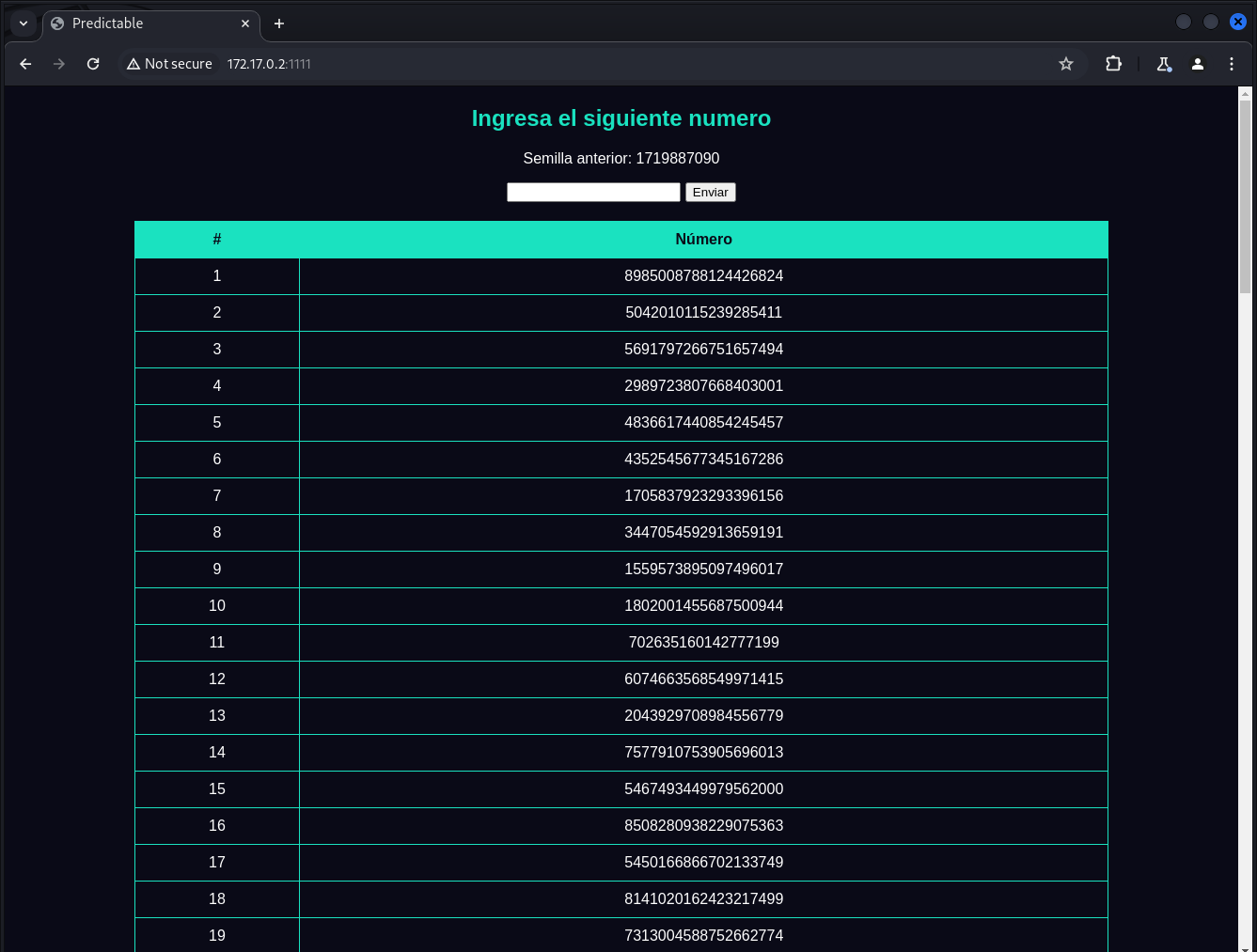Image resolution: width=1257 pixels, height=952 pixels.
Task: Click number 7577910753905696013
Action: 703,752
